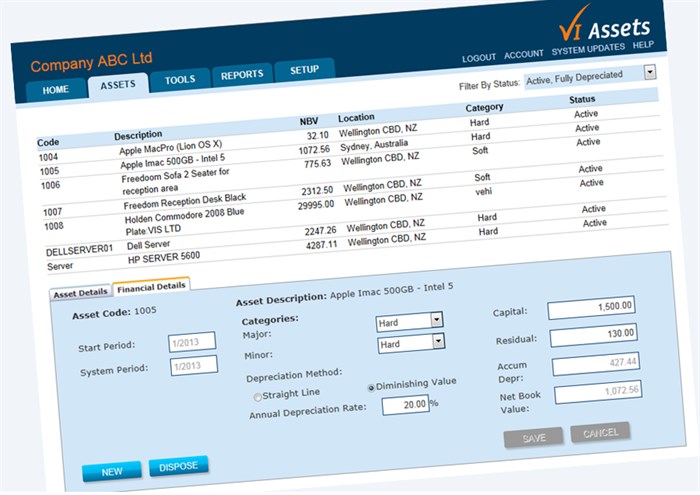The height and width of the screenshot is (495, 700).
Task: Click the VI Assets logo
Action: pos(605,25)
